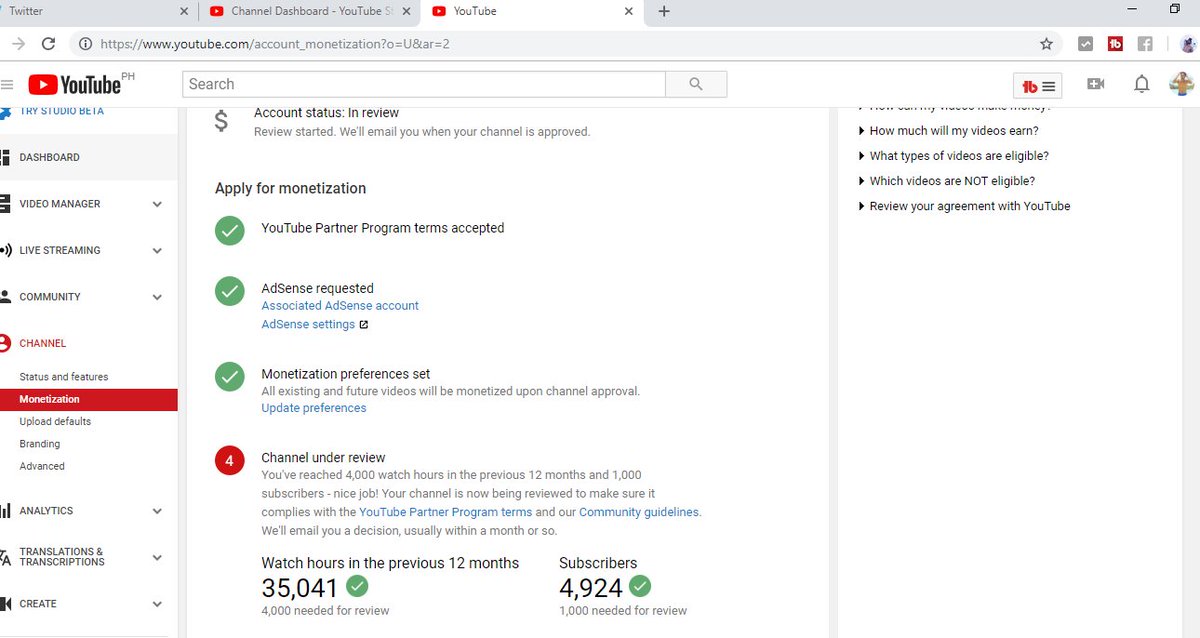Screen dimensions: 1200x638
Task: Expand the Live Streaming section
Action: tap(157, 251)
